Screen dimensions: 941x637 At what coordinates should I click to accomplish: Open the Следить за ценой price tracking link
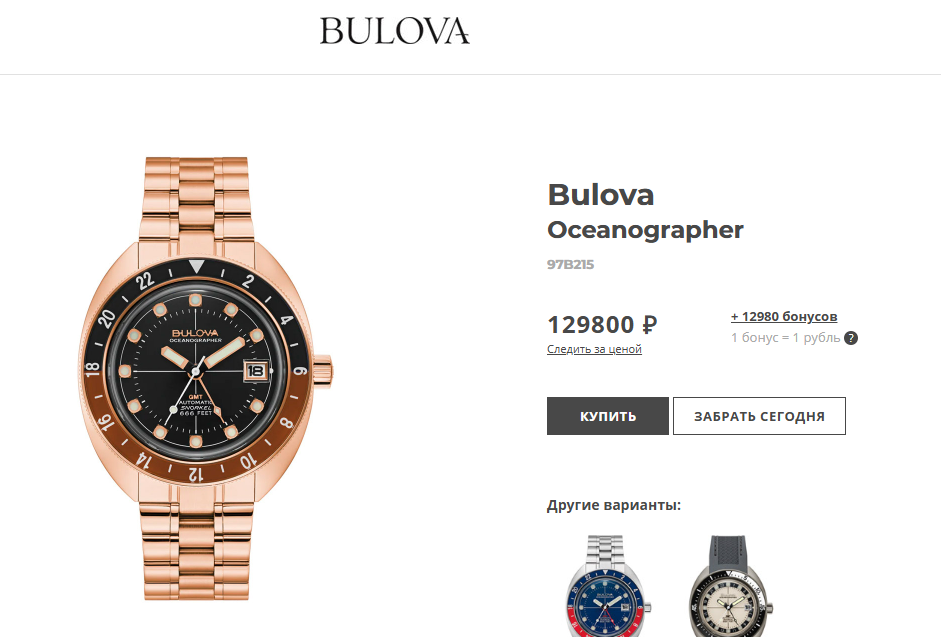tap(594, 349)
